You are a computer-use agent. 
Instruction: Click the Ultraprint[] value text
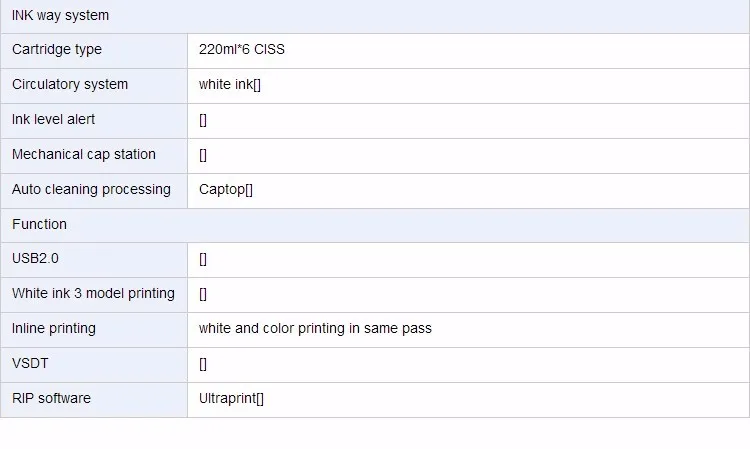tap(231, 399)
